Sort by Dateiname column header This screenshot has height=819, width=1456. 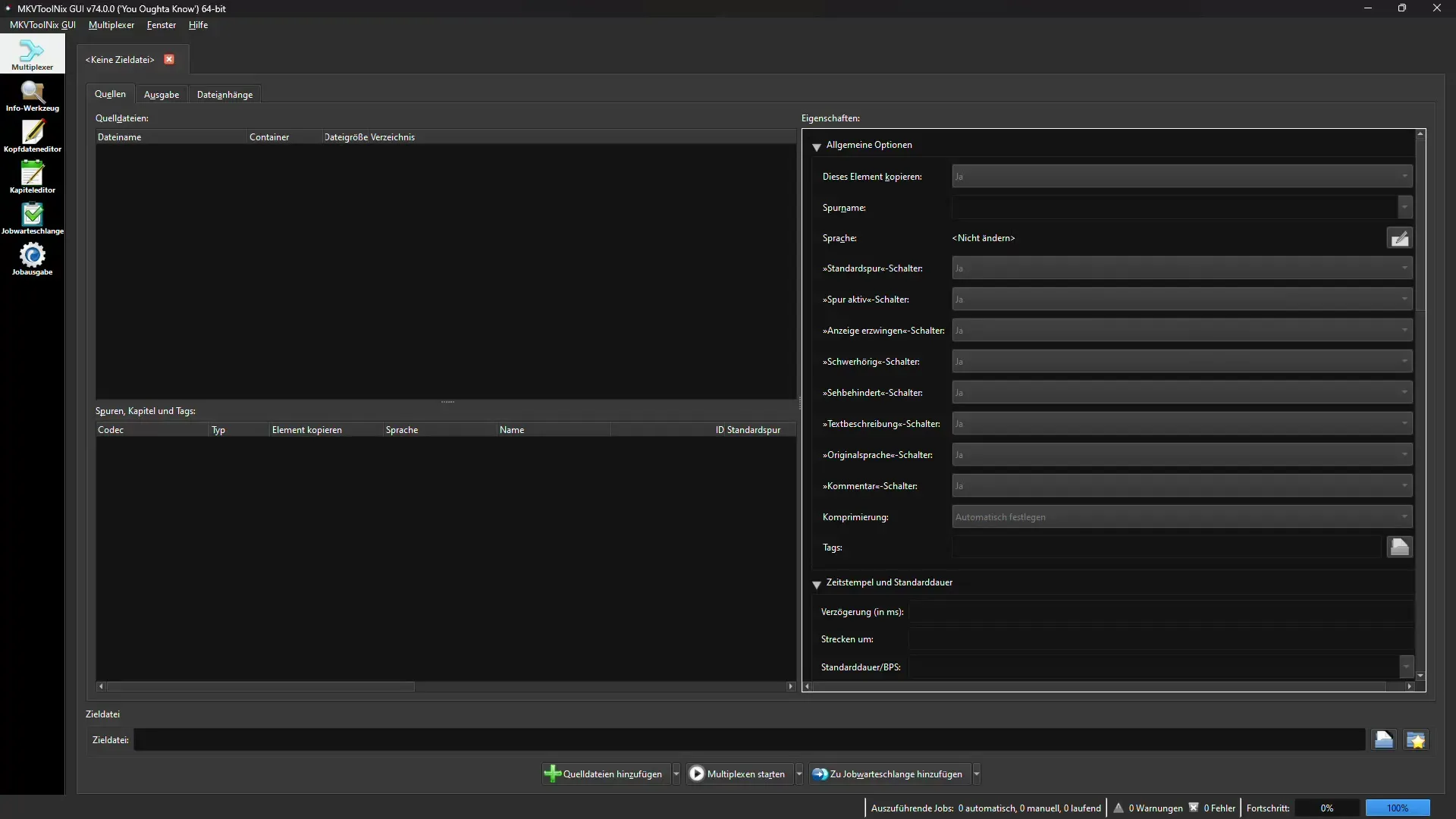click(171, 137)
